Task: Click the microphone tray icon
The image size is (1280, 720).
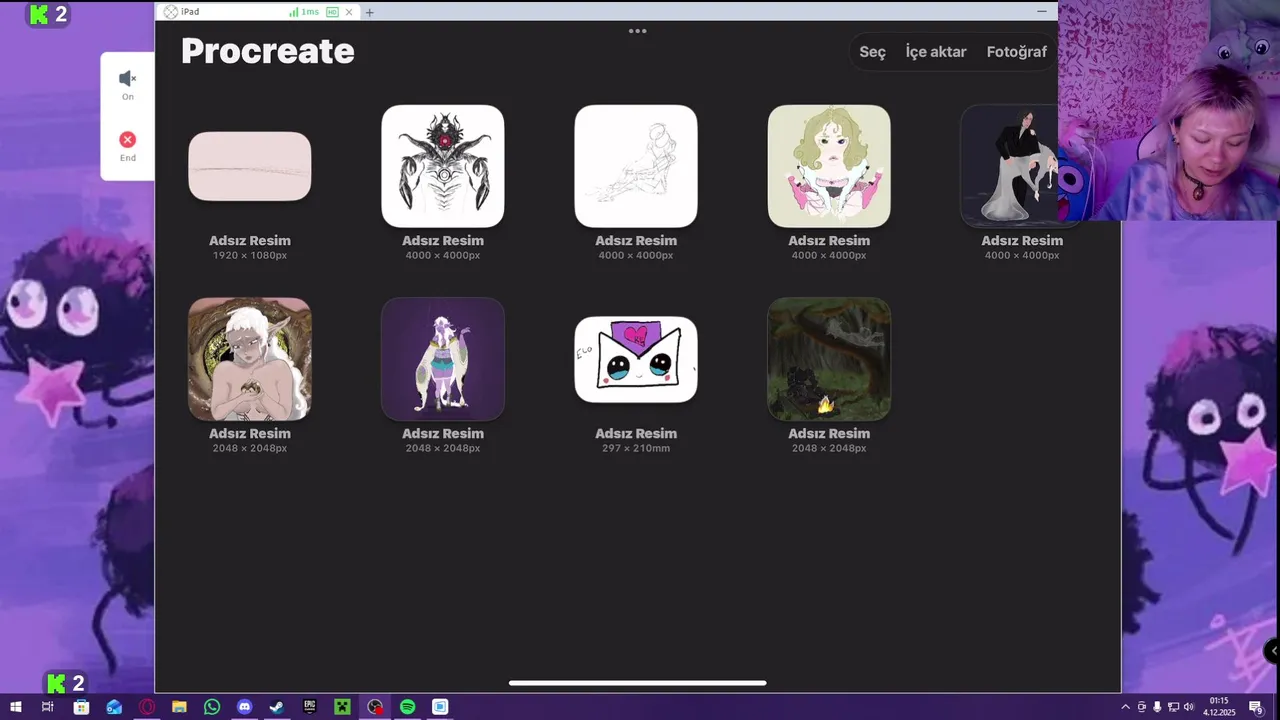Action: point(1157,707)
